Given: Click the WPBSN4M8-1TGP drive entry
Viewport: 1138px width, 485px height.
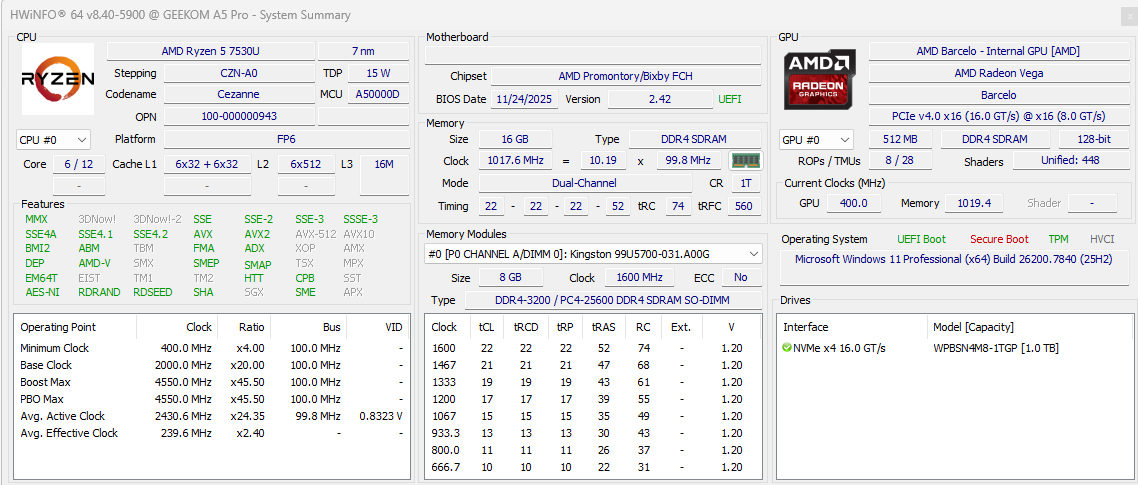Looking at the screenshot, I should click(x=995, y=348).
